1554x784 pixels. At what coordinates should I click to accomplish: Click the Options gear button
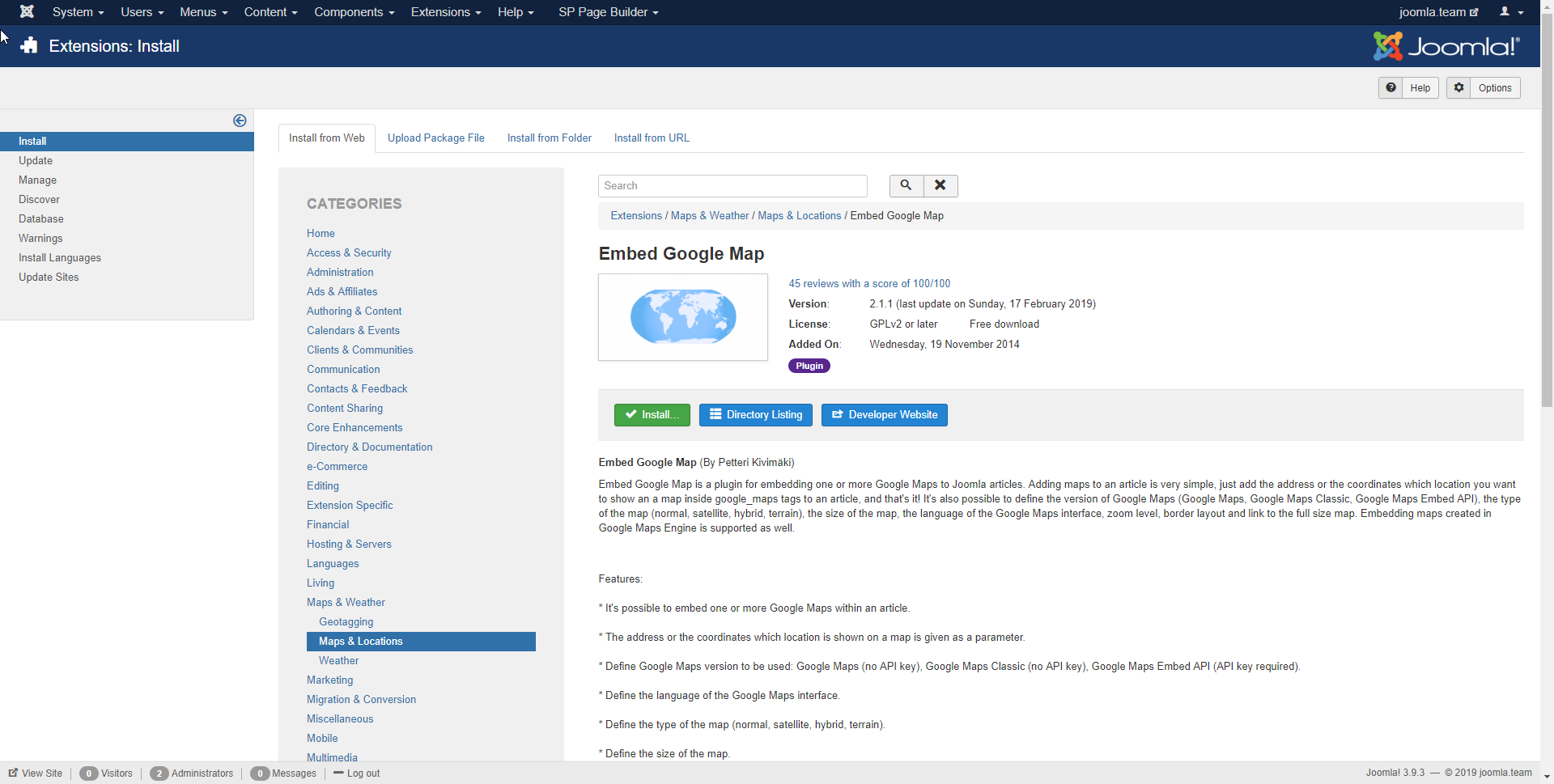point(1483,88)
